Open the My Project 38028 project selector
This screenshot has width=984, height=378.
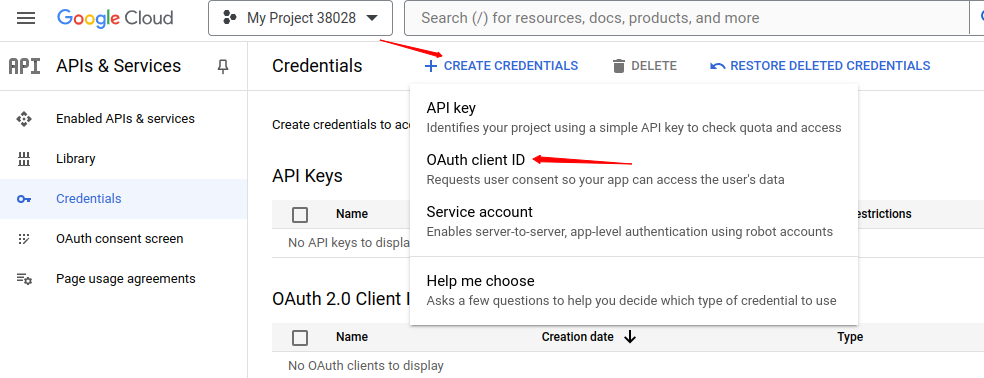[x=301, y=18]
